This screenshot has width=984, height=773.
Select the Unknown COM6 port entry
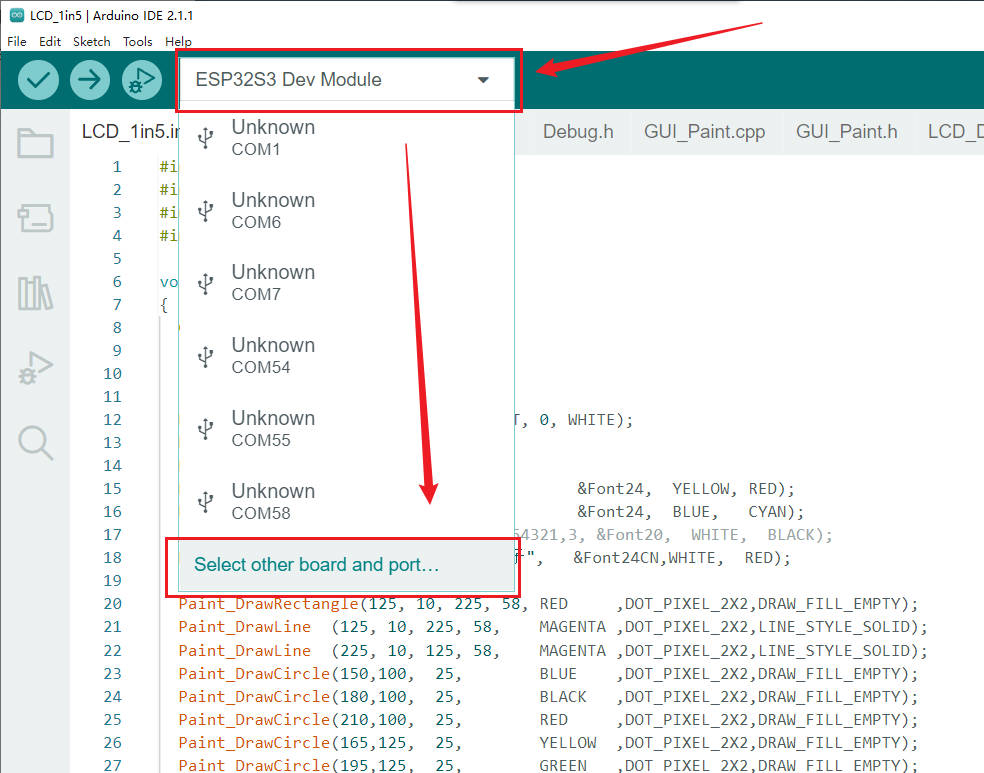[x=347, y=210]
